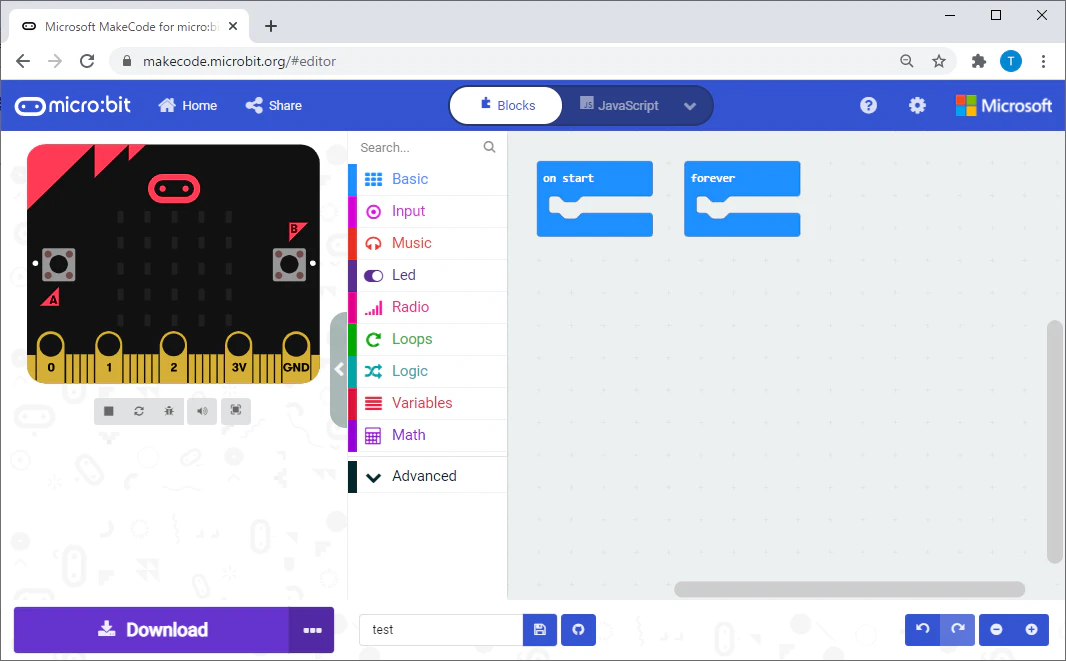This screenshot has width=1066, height=661.
Task: Open the Variables blocks category
Action: click(x=428, y=403)
